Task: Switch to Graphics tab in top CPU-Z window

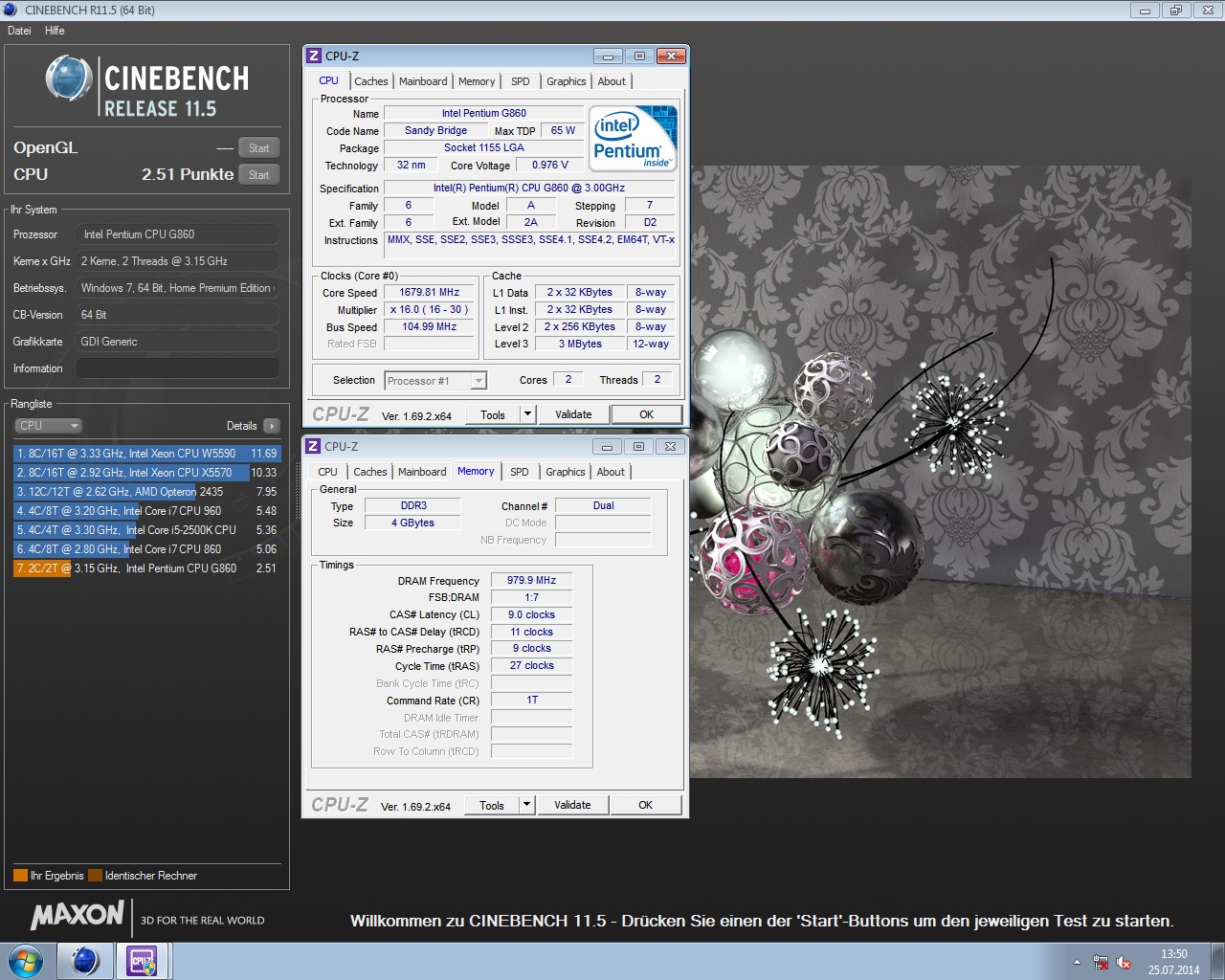Action: click(x=567, y=81)
